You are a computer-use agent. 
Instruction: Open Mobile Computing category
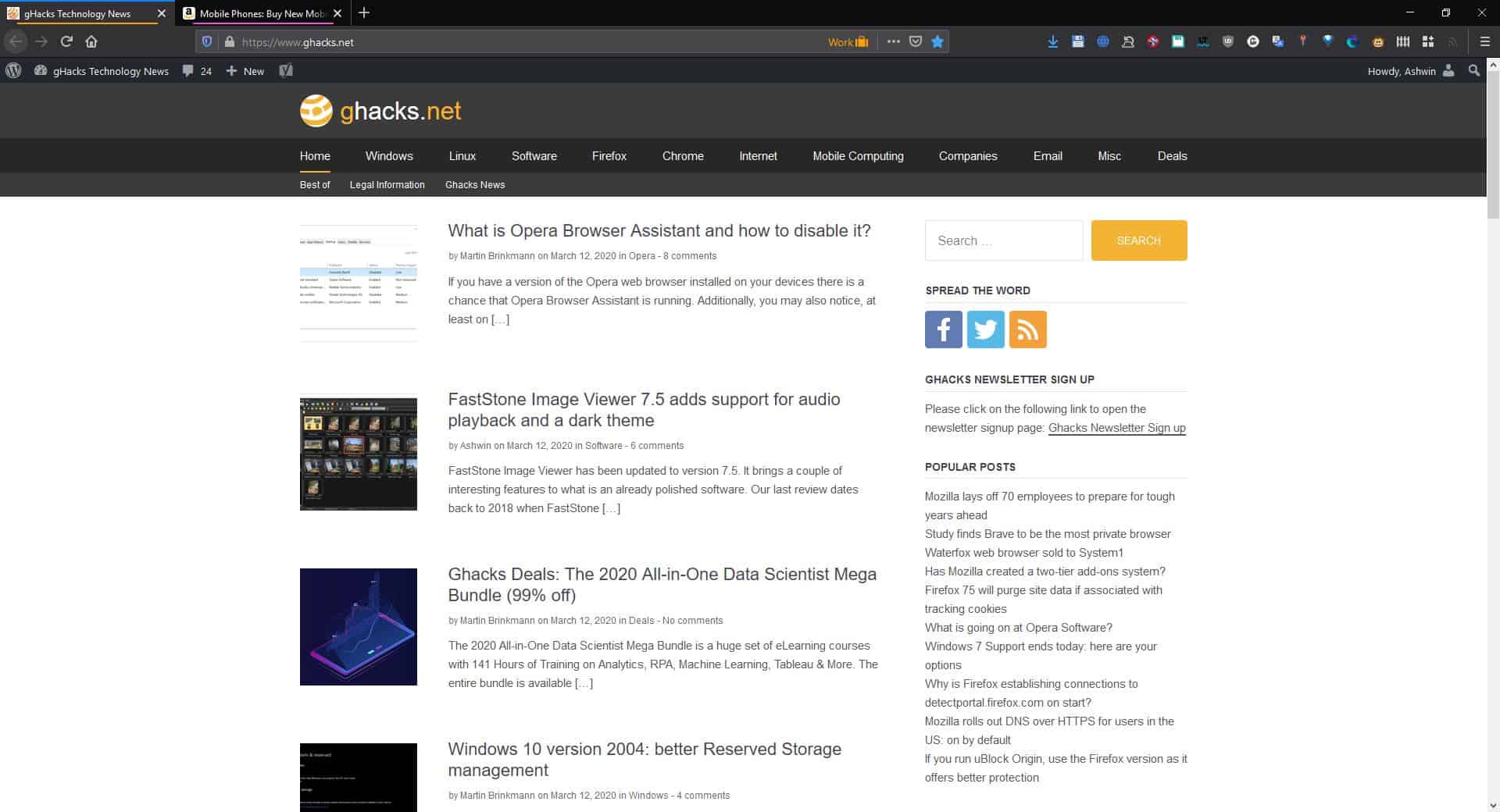click(858, 156)
